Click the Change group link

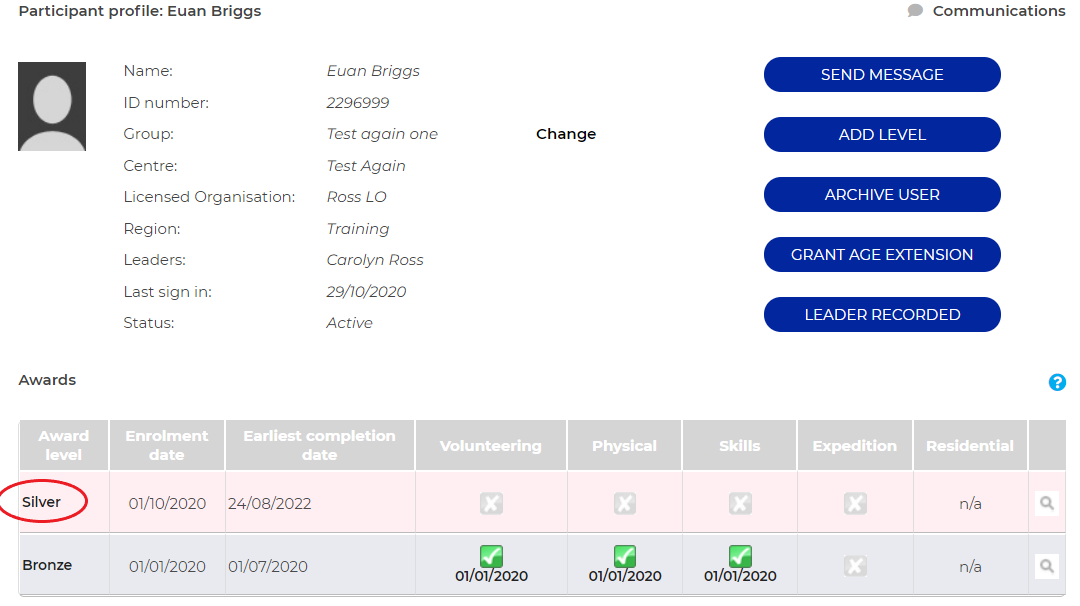coord(566,134)
